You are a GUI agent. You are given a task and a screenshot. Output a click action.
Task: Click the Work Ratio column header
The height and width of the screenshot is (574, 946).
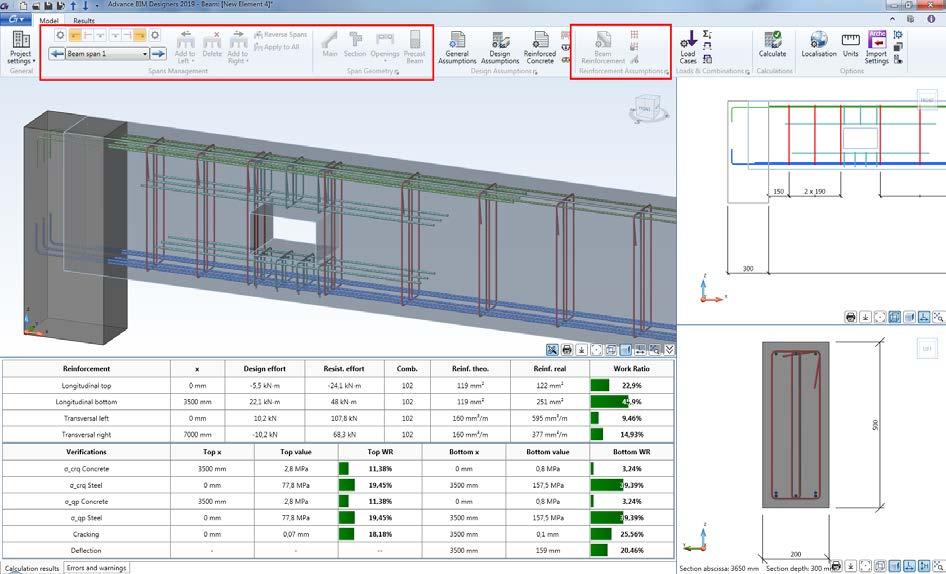(631, 368)
